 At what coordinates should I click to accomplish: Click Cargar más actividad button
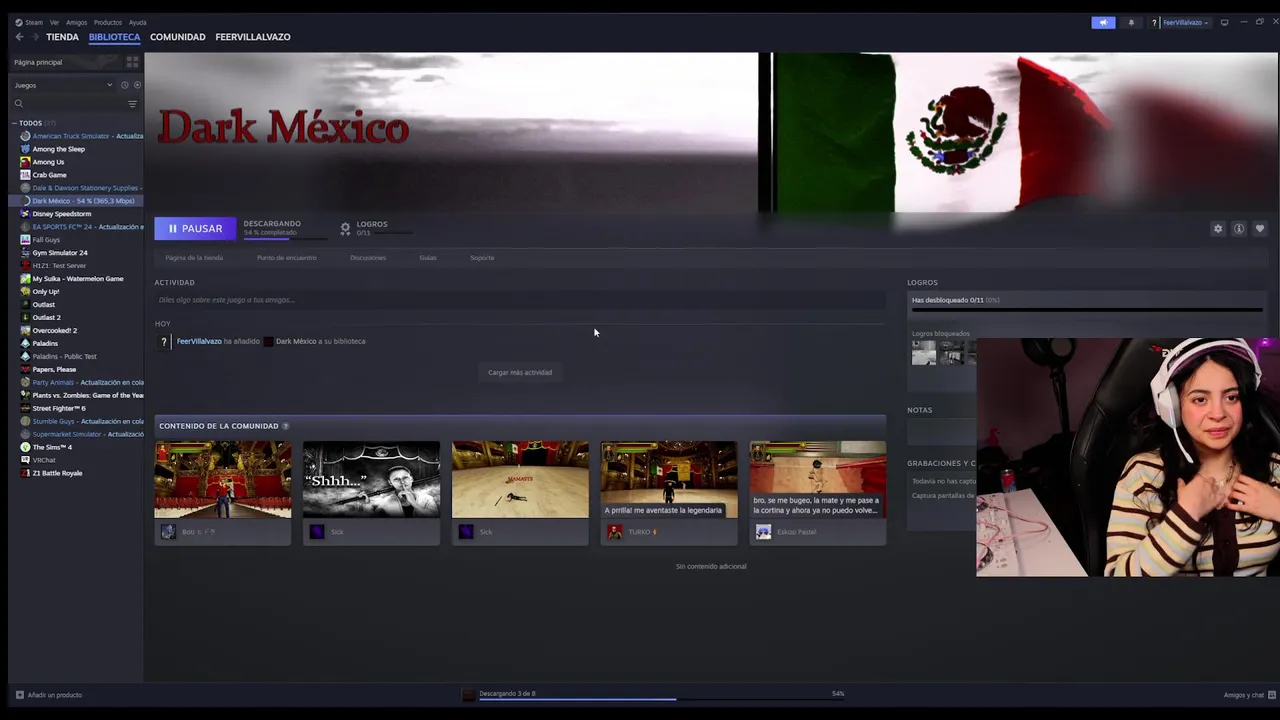(x=520, y=372)
